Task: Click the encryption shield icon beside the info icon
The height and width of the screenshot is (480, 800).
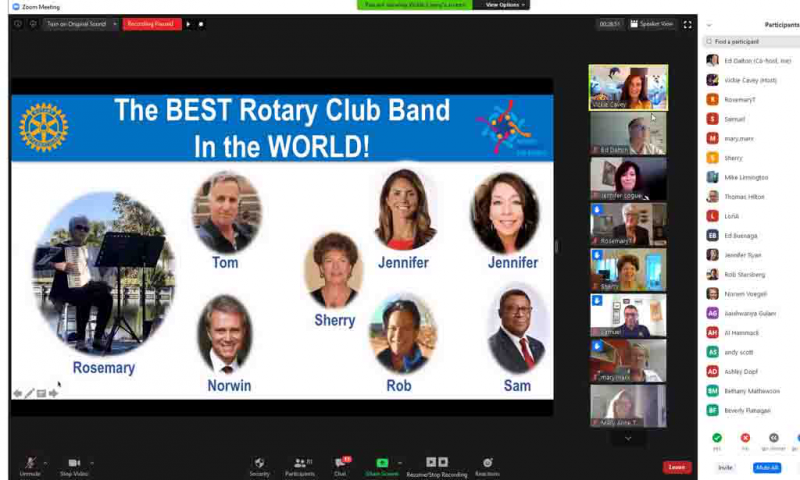Action: click(x=33, y=24)
